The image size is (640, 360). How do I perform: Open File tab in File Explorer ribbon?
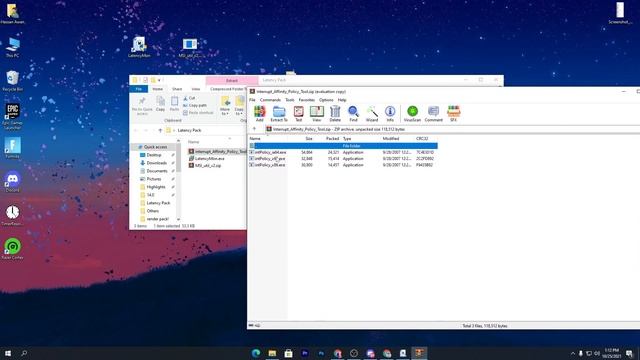pos(139,89)
